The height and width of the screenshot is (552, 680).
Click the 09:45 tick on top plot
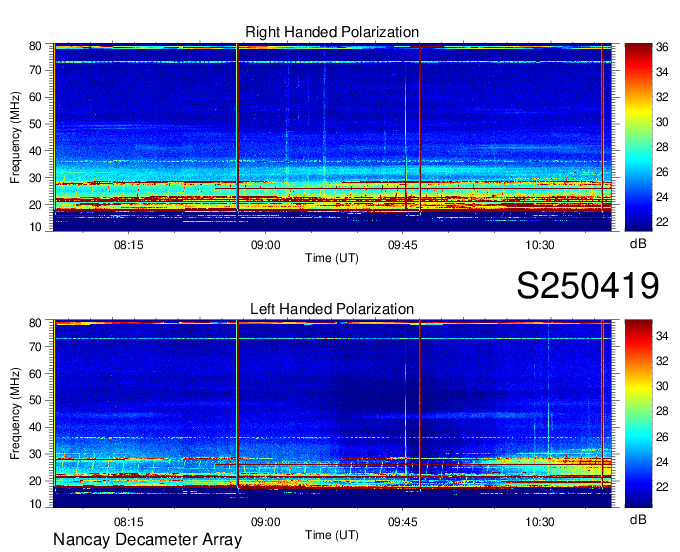click(402, 245)
